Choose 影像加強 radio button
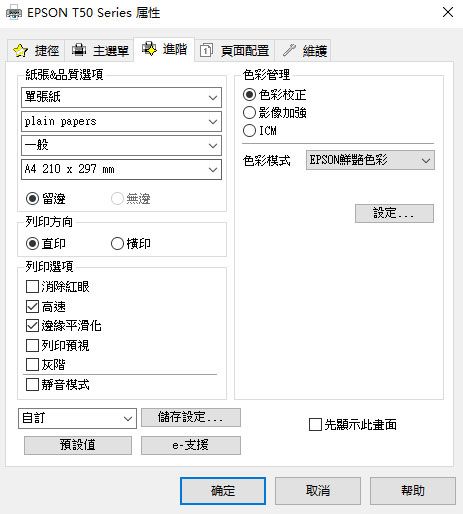463x514 pixels. (x=249, y=113)
